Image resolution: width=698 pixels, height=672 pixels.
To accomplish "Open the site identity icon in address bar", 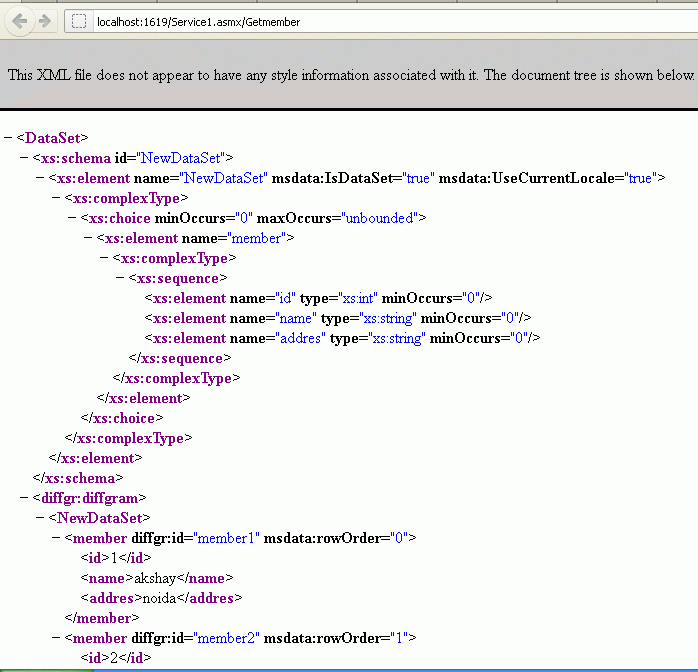I will (x=79, y=21).
